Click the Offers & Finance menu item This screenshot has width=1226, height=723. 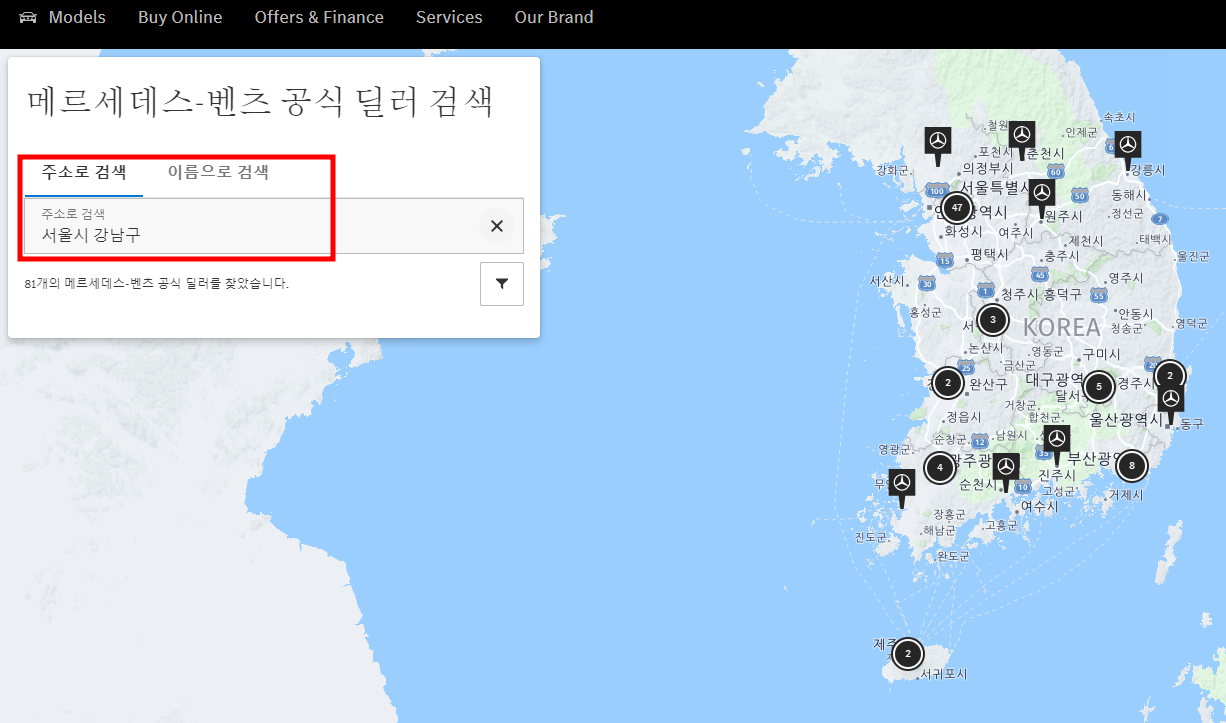319,17
